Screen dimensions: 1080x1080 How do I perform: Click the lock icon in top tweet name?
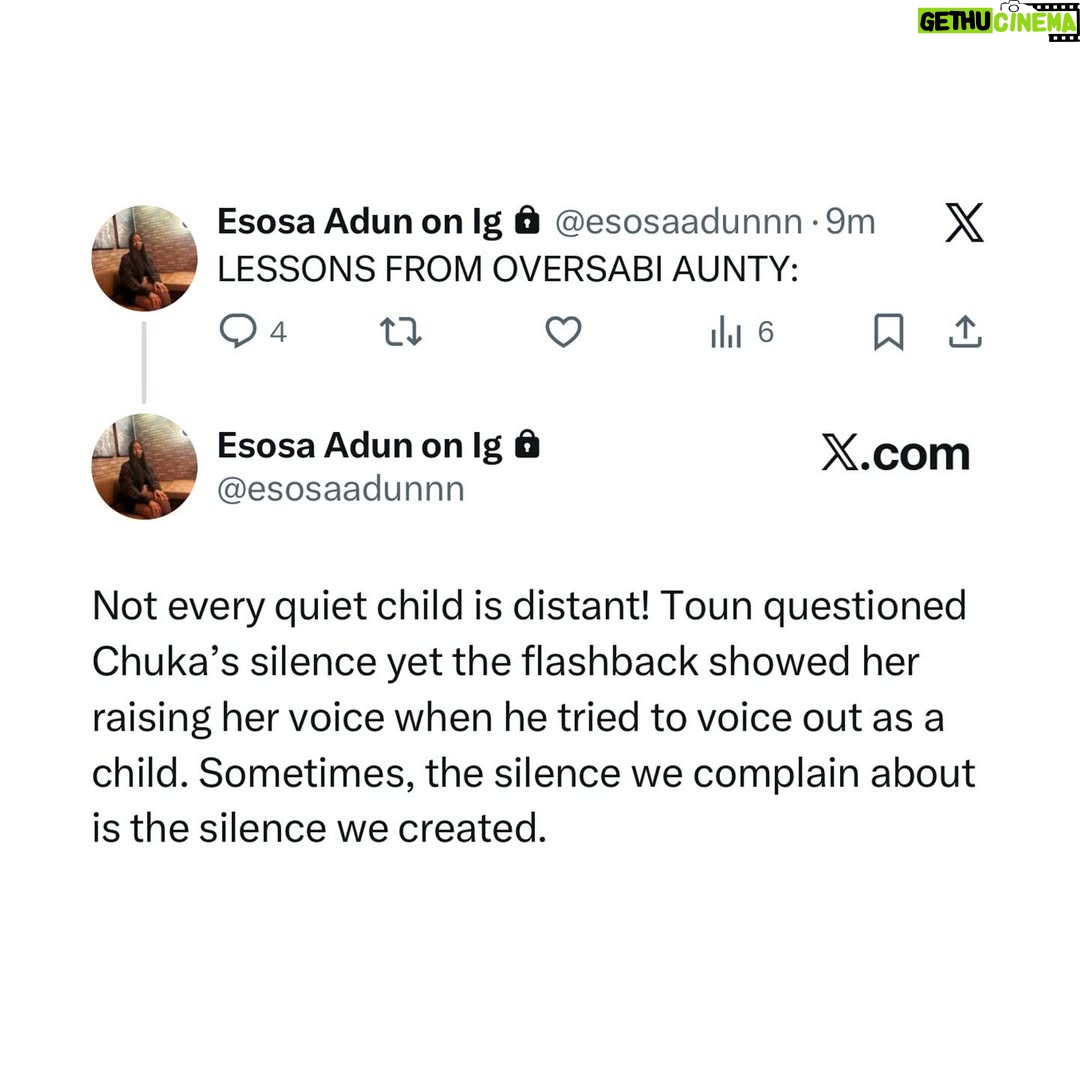point(528,220)
